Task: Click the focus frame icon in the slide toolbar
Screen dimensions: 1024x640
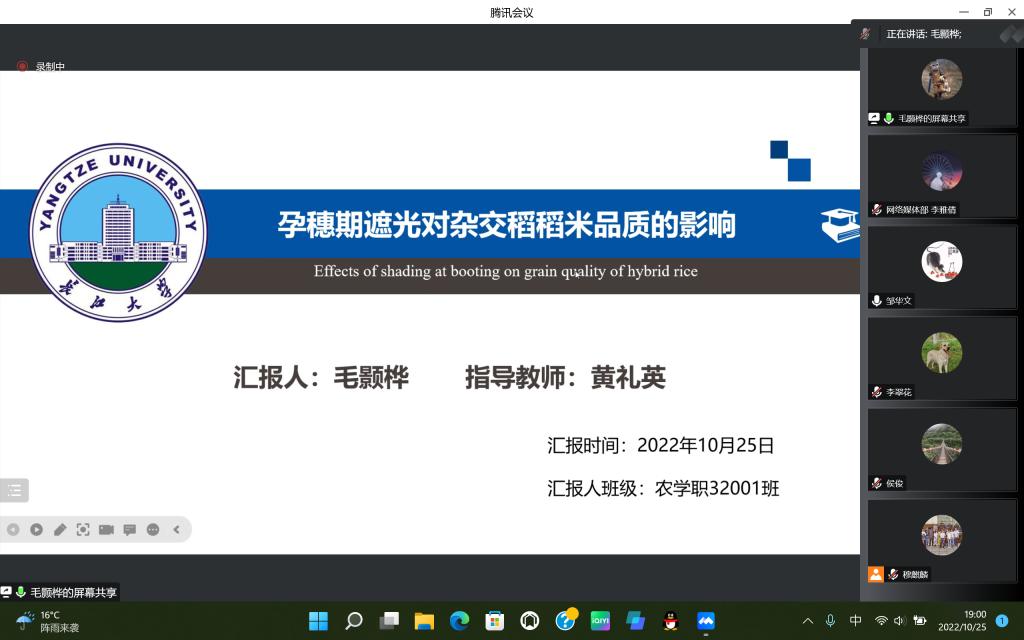Action: coord(83,530)
